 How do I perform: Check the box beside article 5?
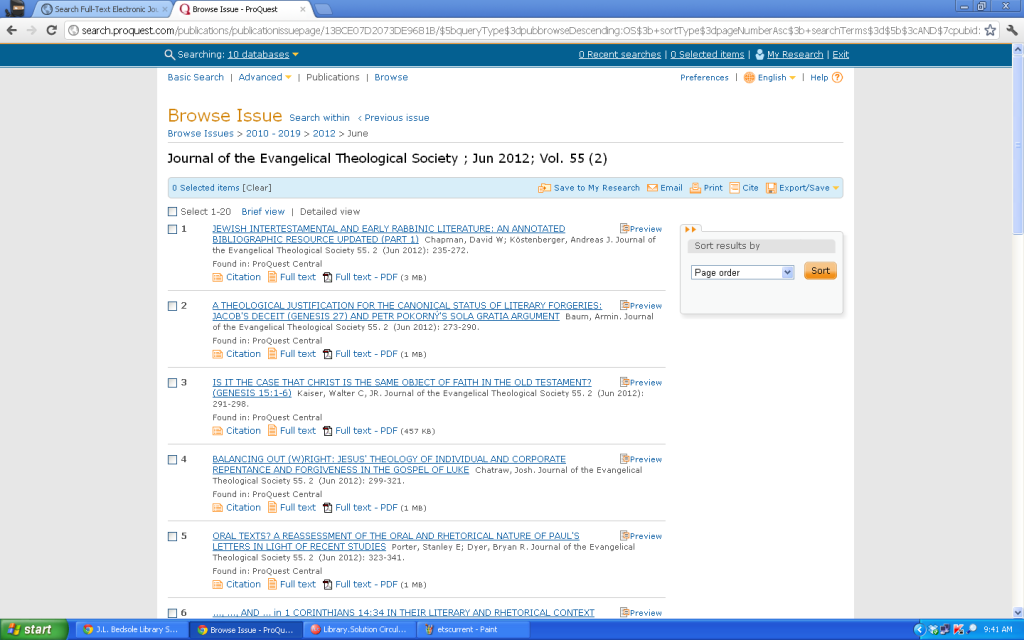(x=172, y=536)
